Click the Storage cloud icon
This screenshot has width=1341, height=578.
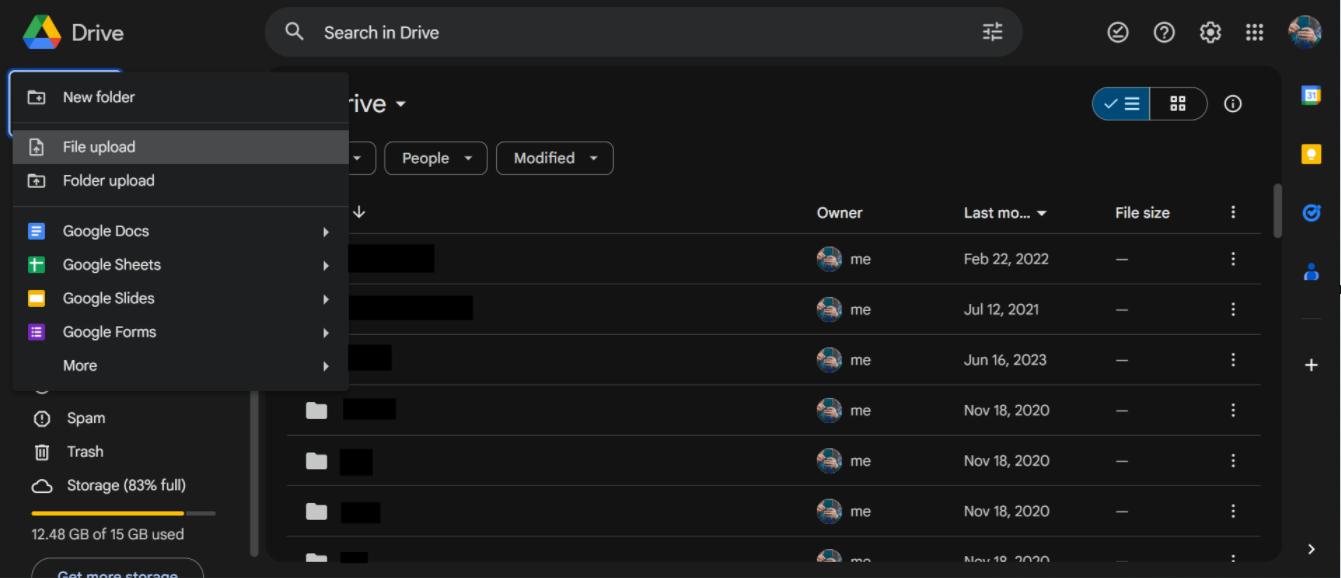(42, 486)
